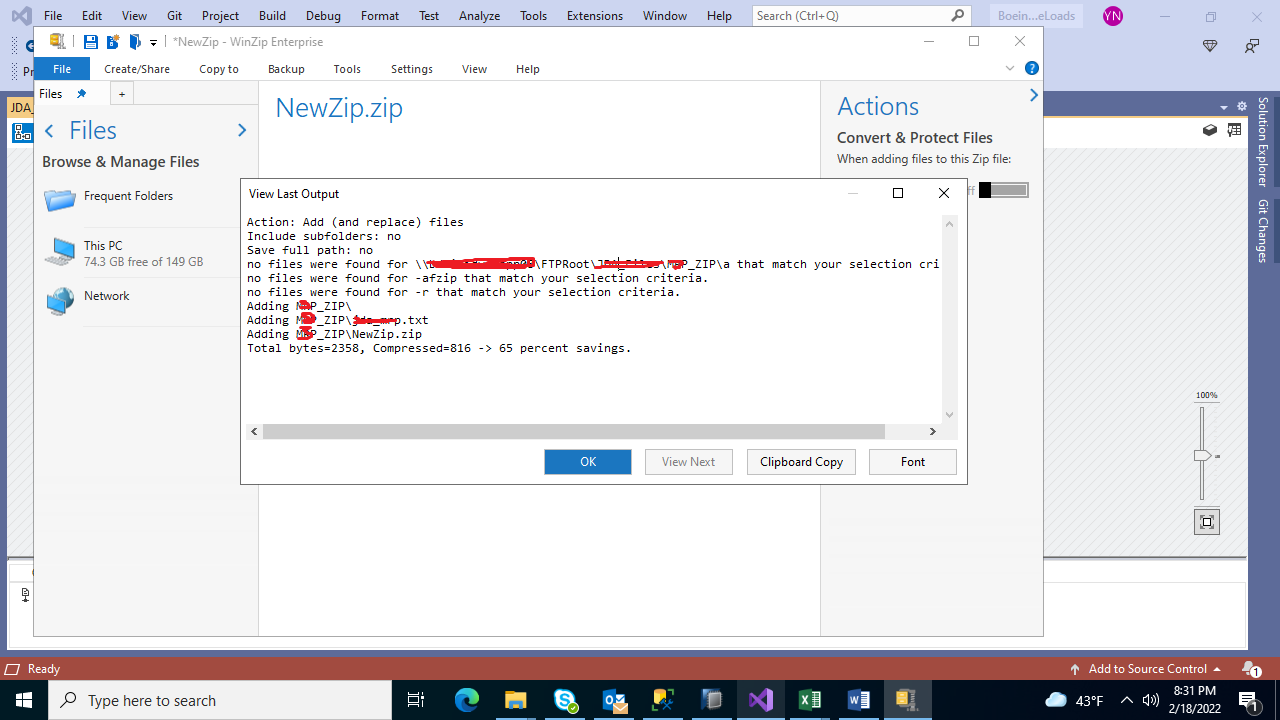This screenshot has width=1280, height=720.
Task: Open Visual Studio Test menu
Action: tap(429, 16)
